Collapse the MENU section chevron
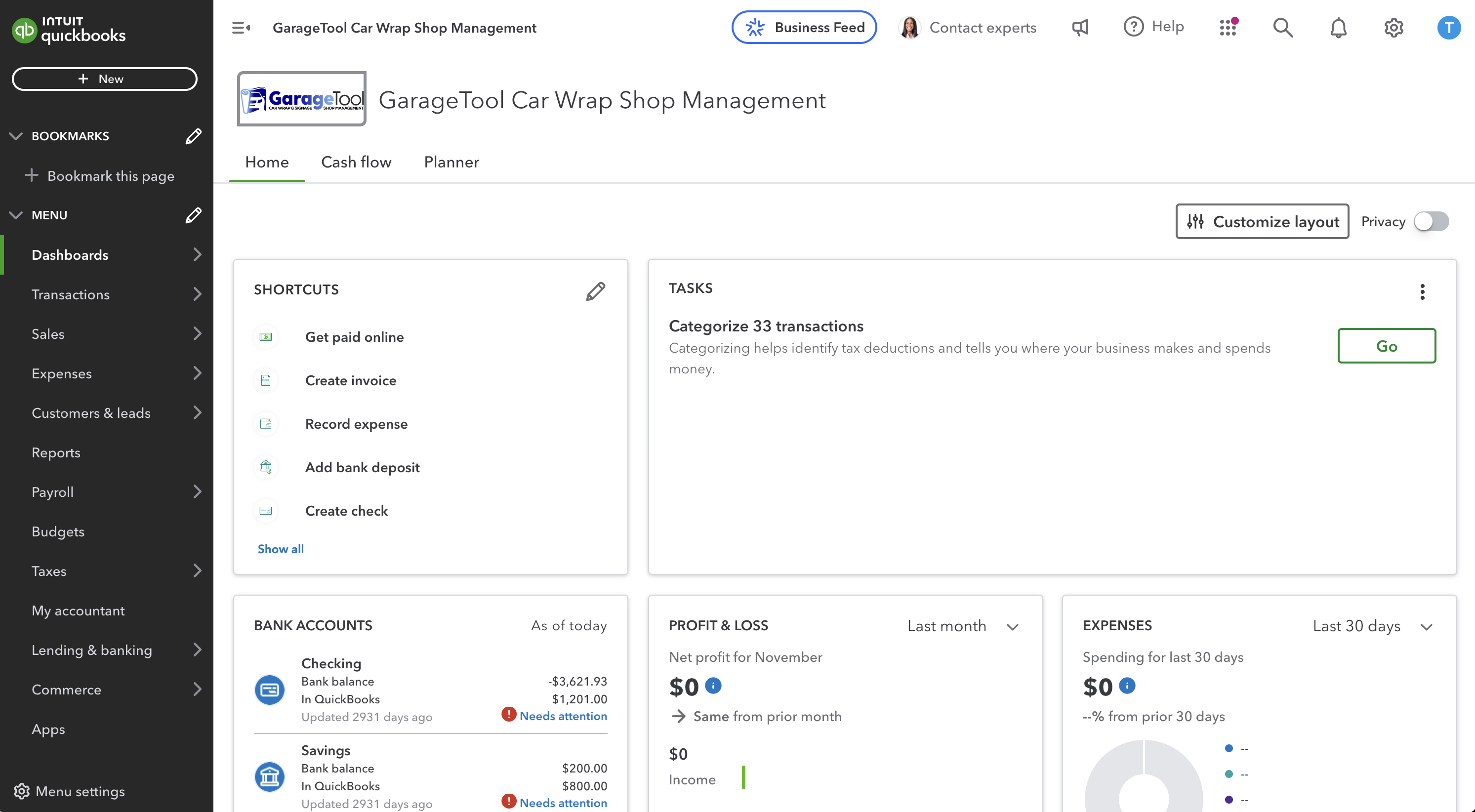This screenshot has height=812, width=1475. click(16, 215)
